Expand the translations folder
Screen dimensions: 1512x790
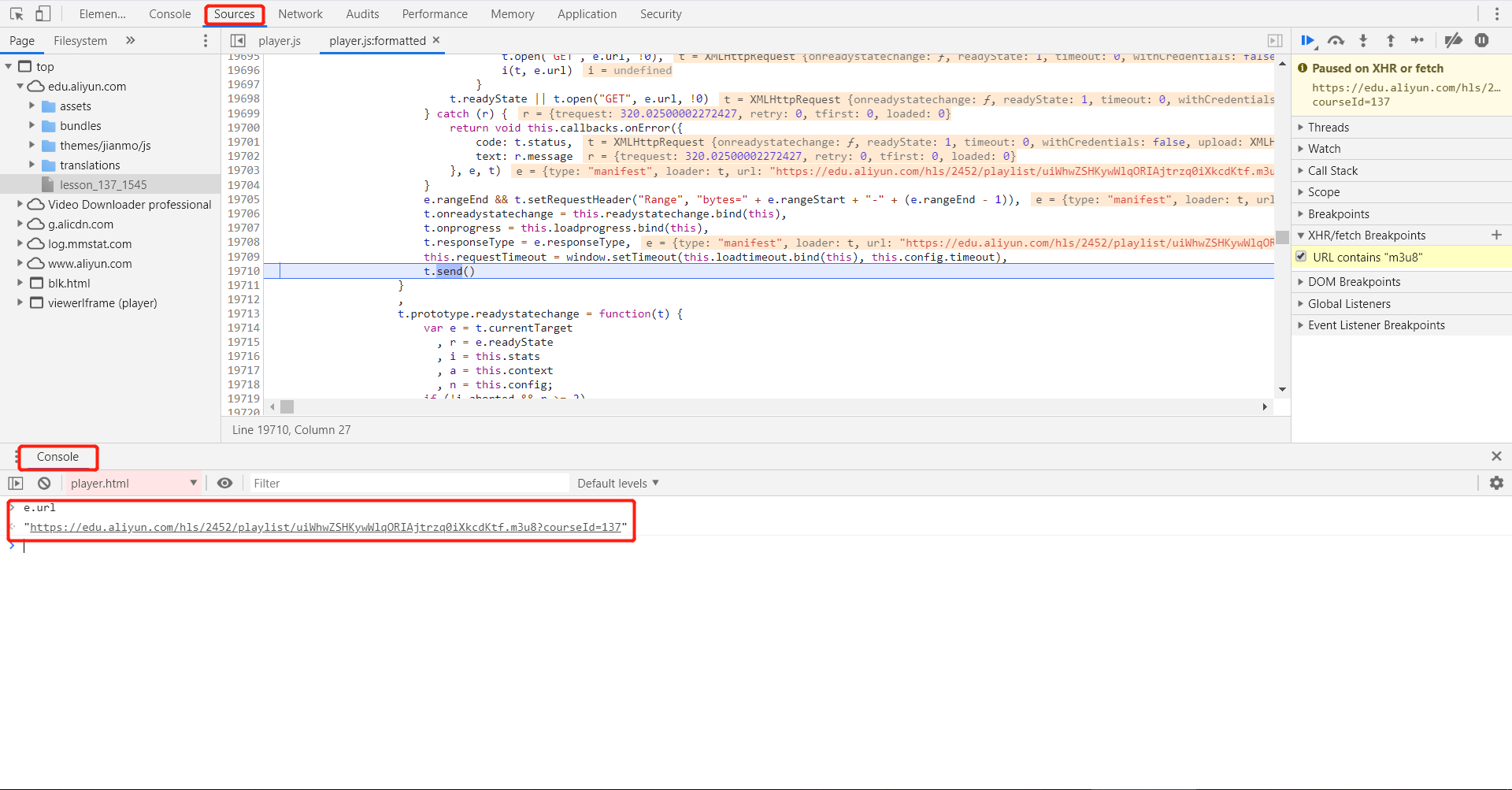coord(32,165)
